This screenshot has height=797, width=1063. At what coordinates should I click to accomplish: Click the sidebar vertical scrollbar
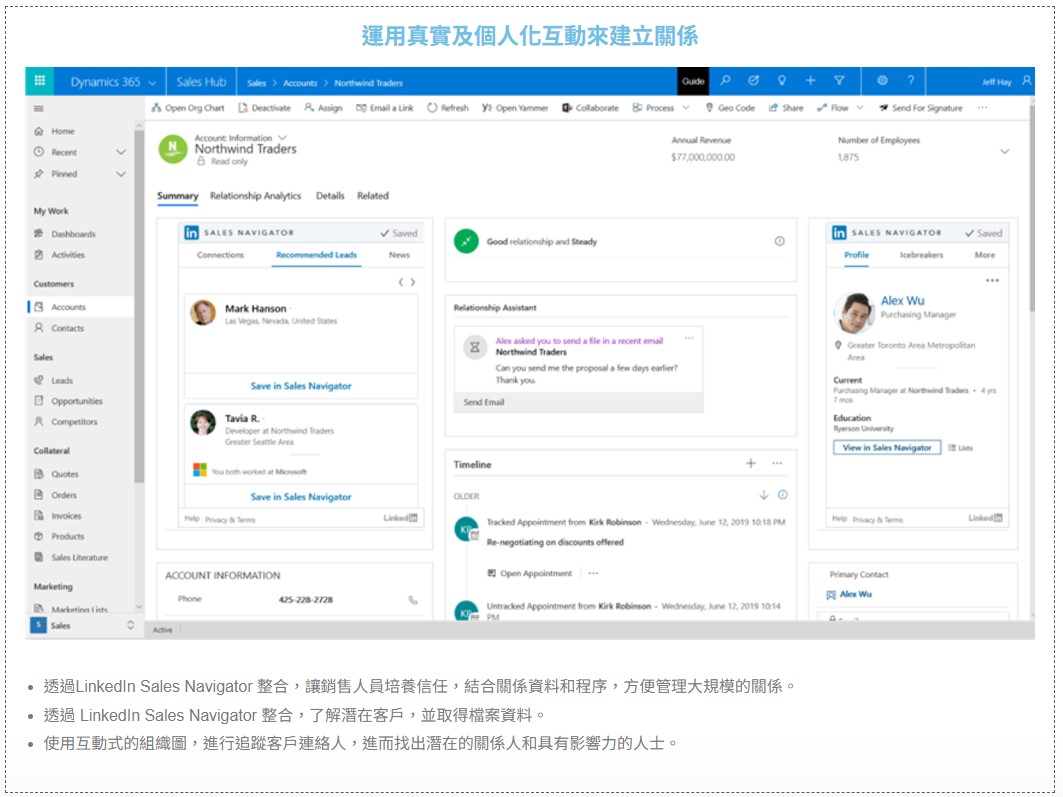(x=139, y=305)
